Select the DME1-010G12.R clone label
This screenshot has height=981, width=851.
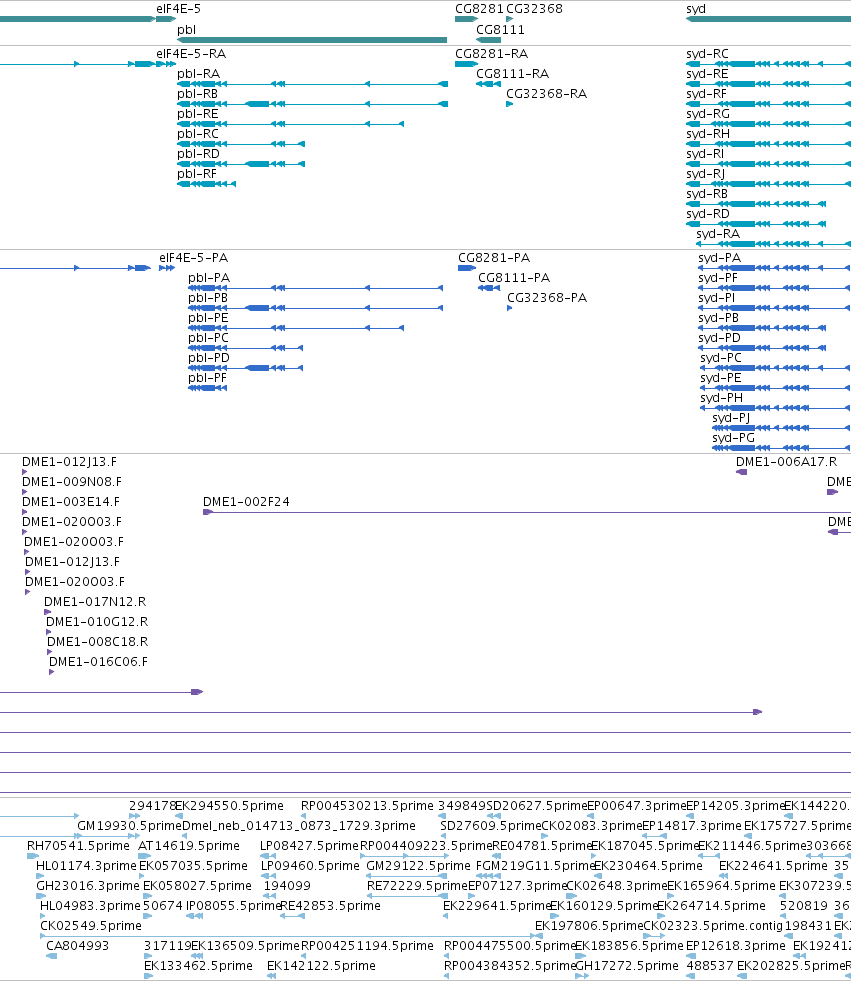coord(97,622)
